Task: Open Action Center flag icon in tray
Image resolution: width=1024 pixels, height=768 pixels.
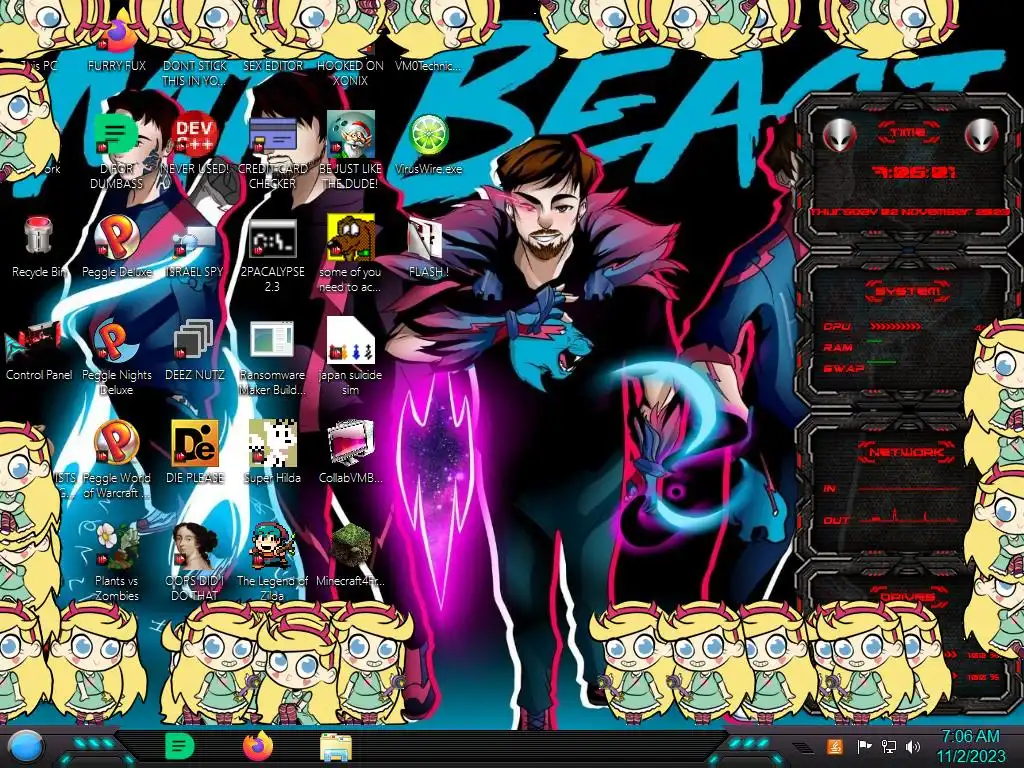Action: pos(863,746)
